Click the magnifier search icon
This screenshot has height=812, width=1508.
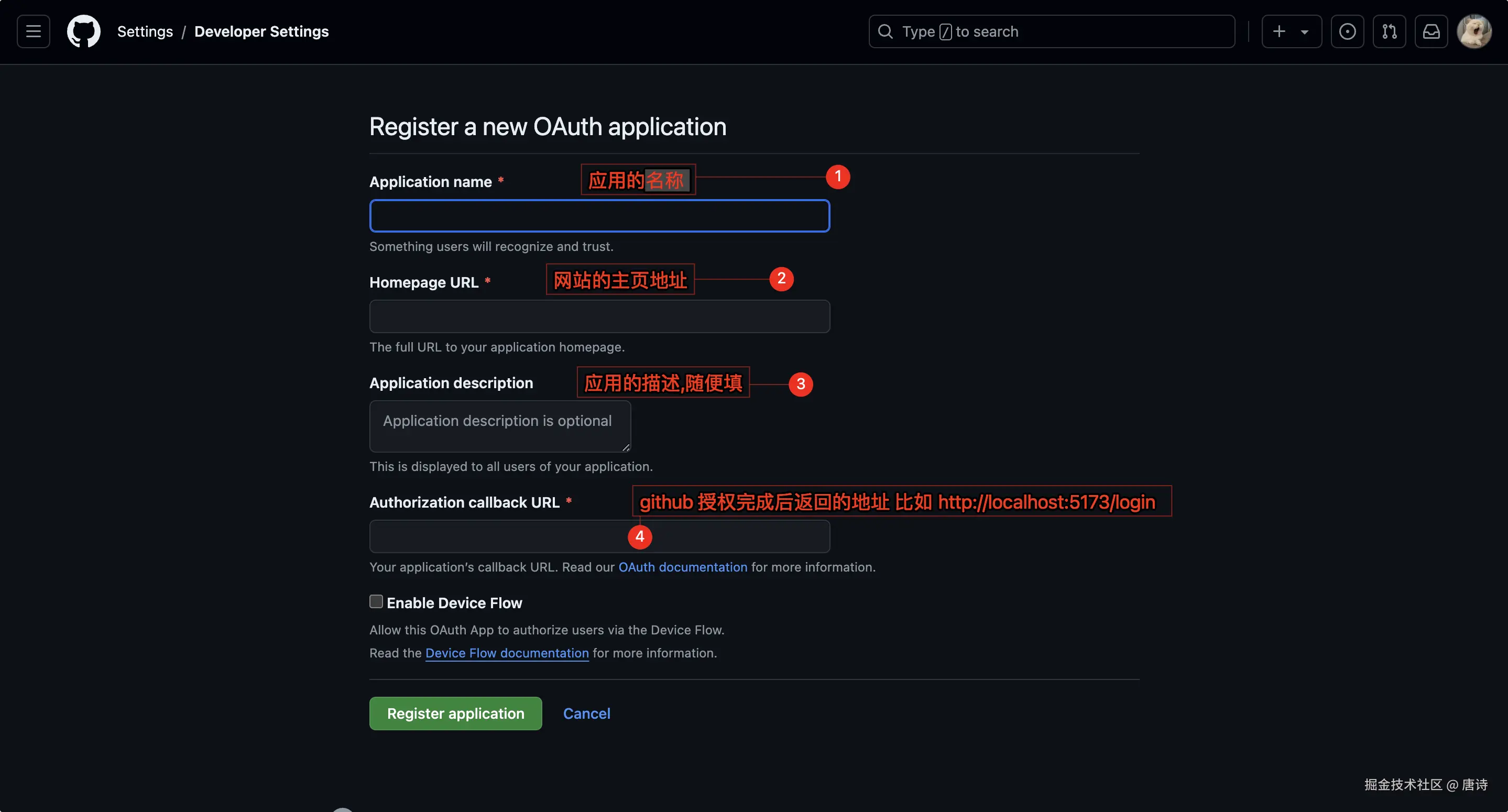click(x=886, y=31)
